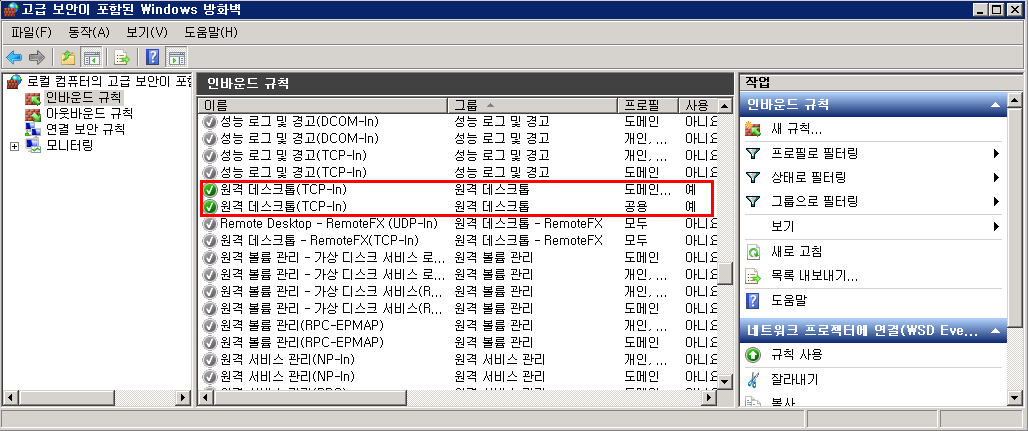Expand submenu arrow next to 그룹으로 필터링

(997, 201)
